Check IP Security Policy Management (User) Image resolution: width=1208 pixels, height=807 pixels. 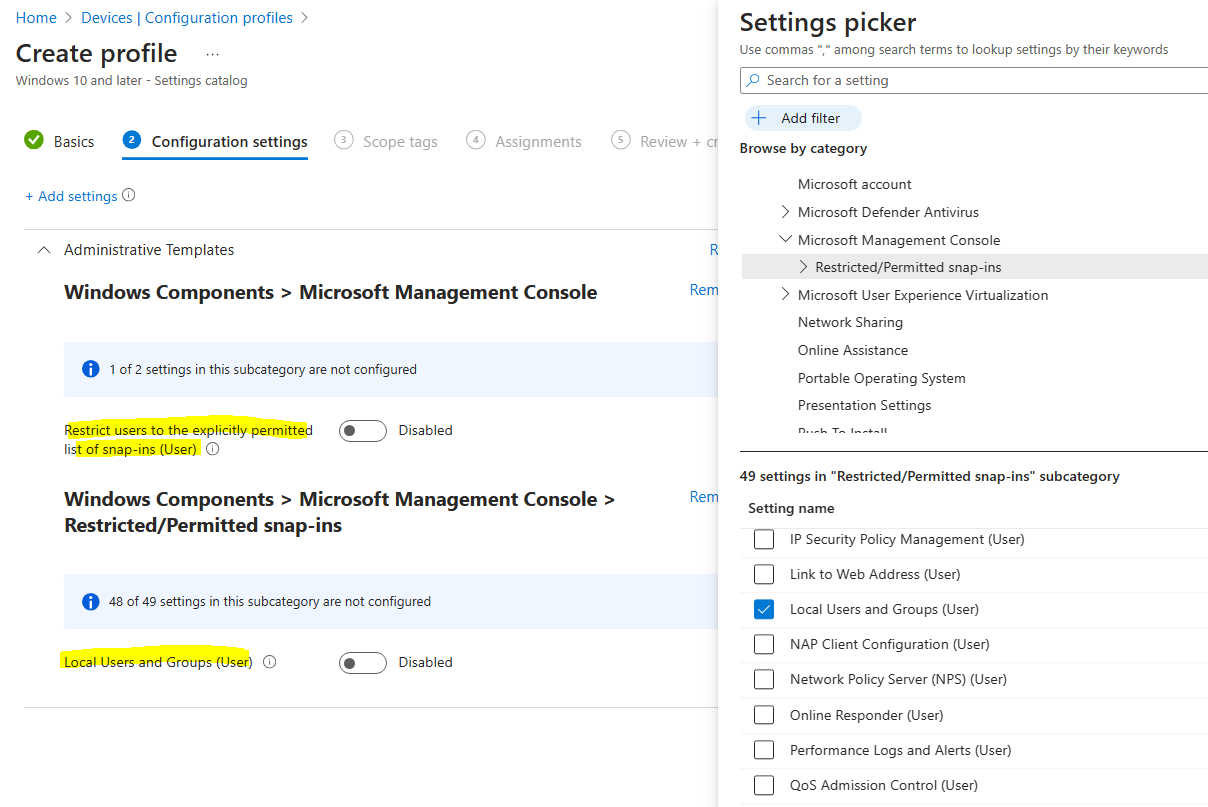(764, 539)
